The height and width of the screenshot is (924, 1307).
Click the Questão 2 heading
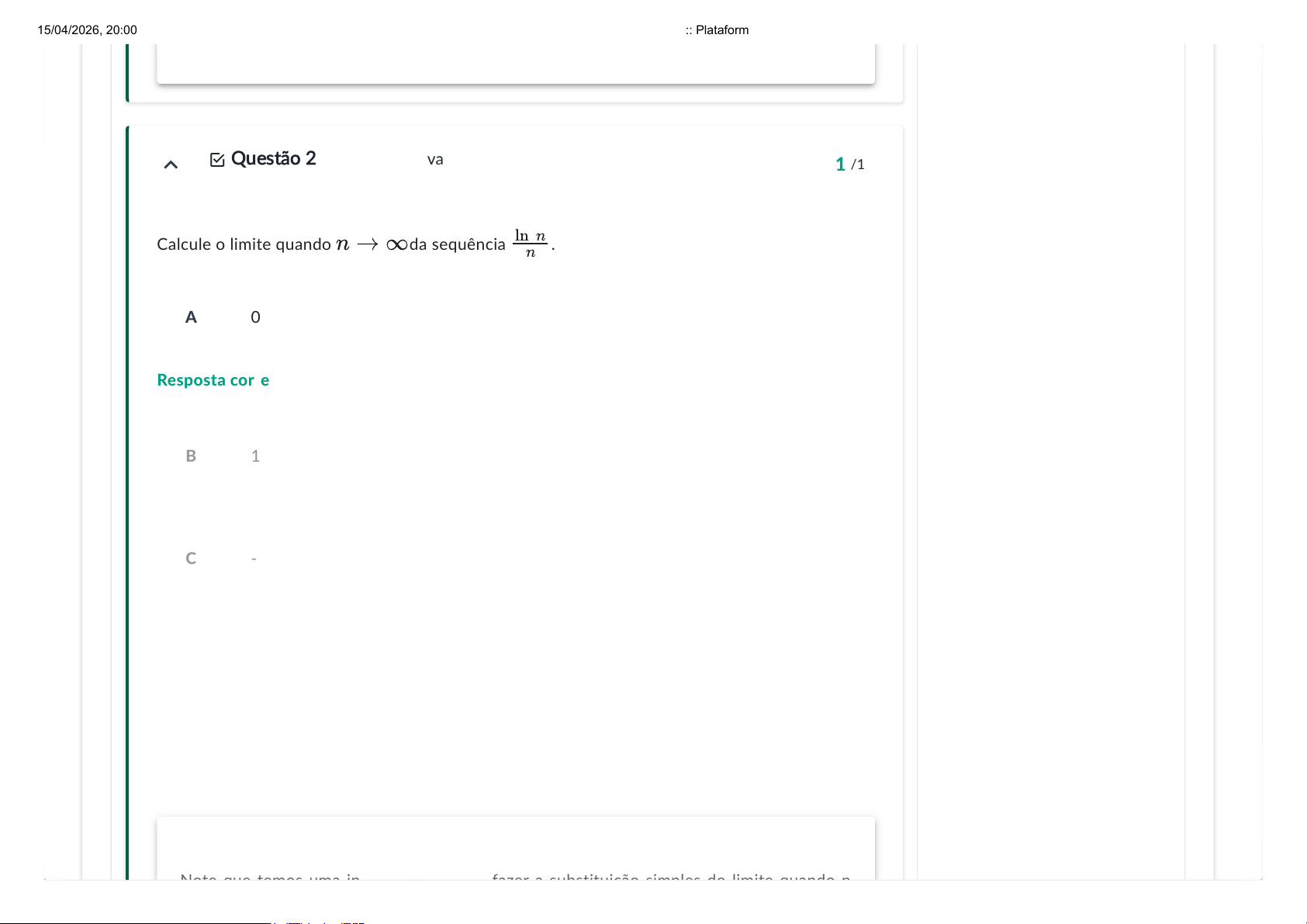[273, 159]
